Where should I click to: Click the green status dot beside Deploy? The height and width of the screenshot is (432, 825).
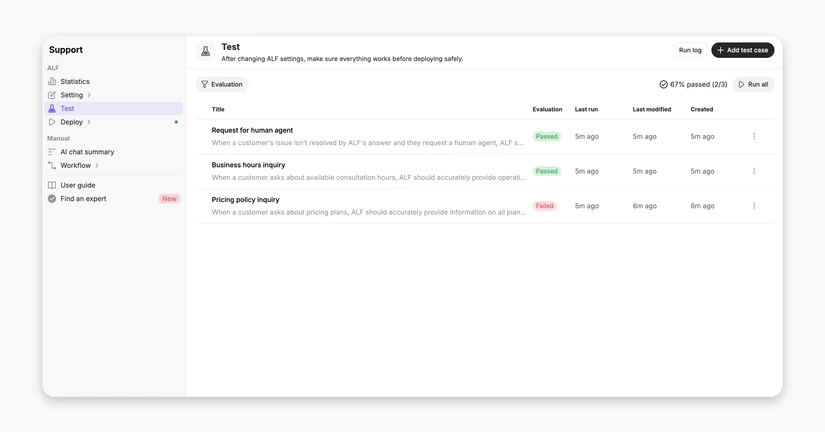176,122
